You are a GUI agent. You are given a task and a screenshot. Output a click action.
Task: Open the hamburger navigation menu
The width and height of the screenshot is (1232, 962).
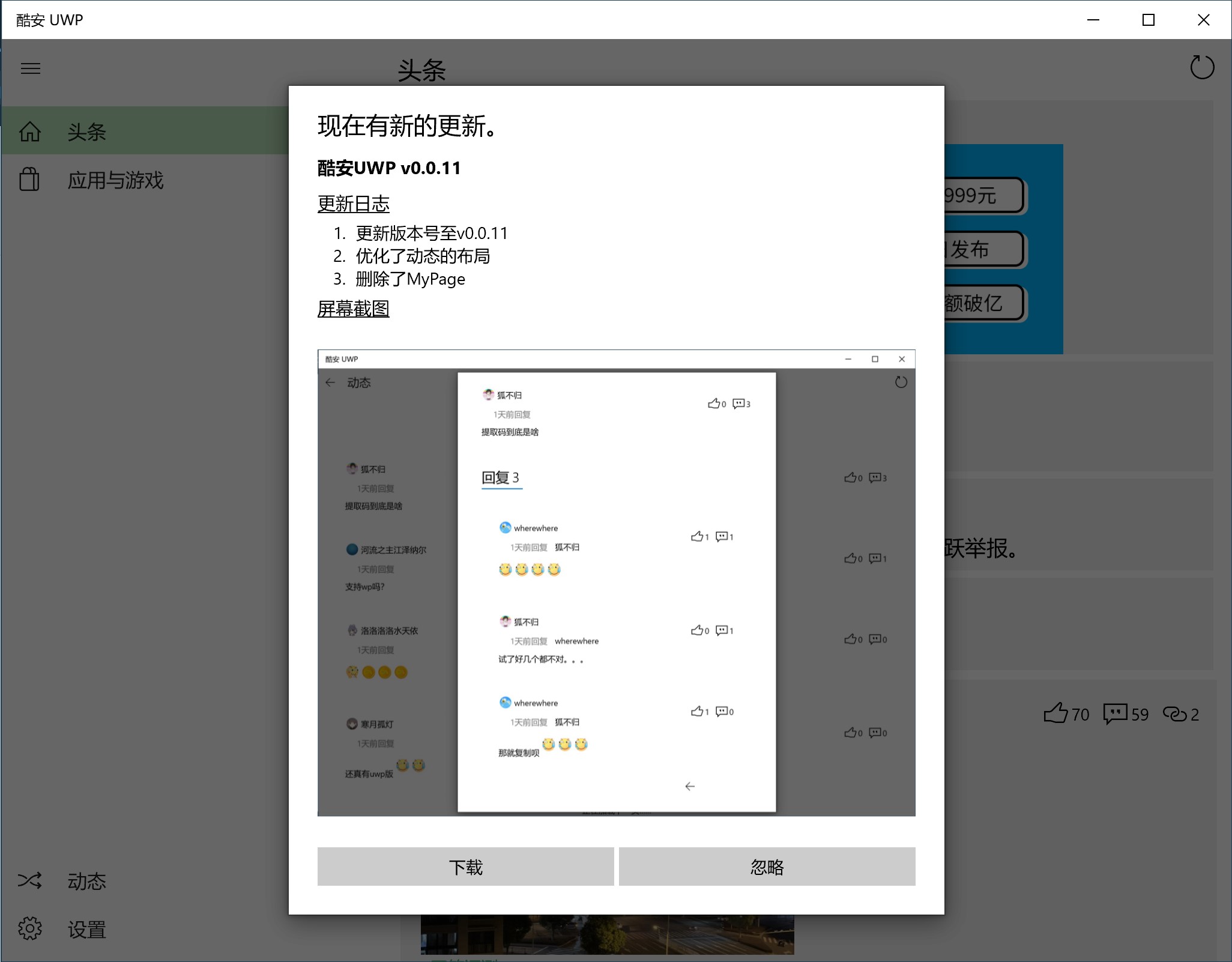point(31,68)
